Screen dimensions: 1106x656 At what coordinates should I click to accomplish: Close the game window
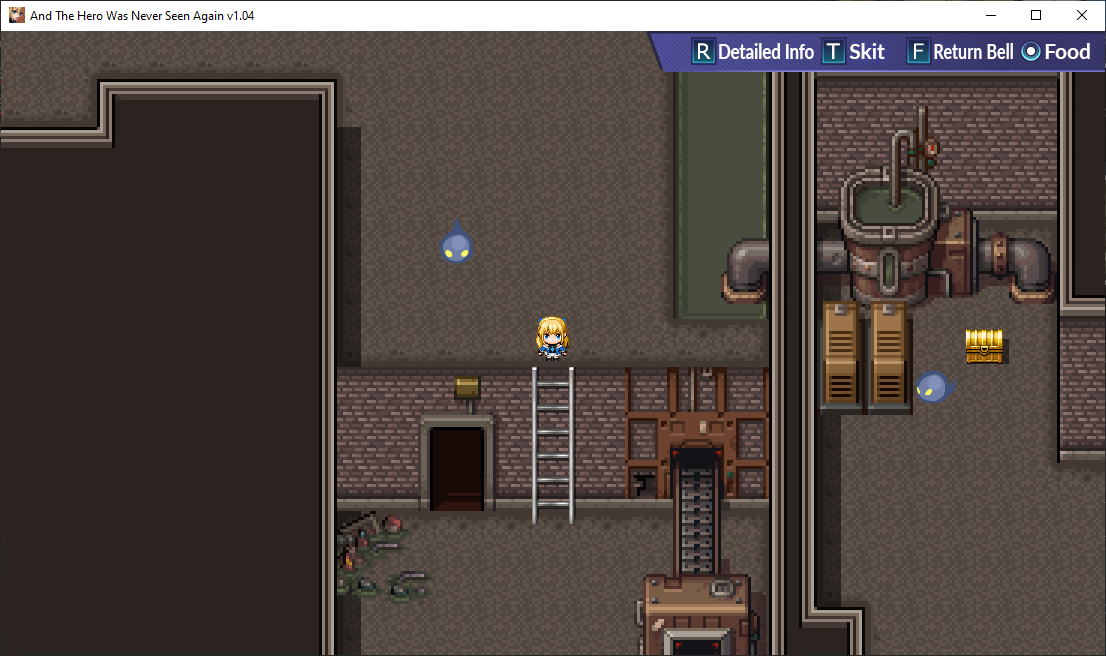coord(1082,16)
